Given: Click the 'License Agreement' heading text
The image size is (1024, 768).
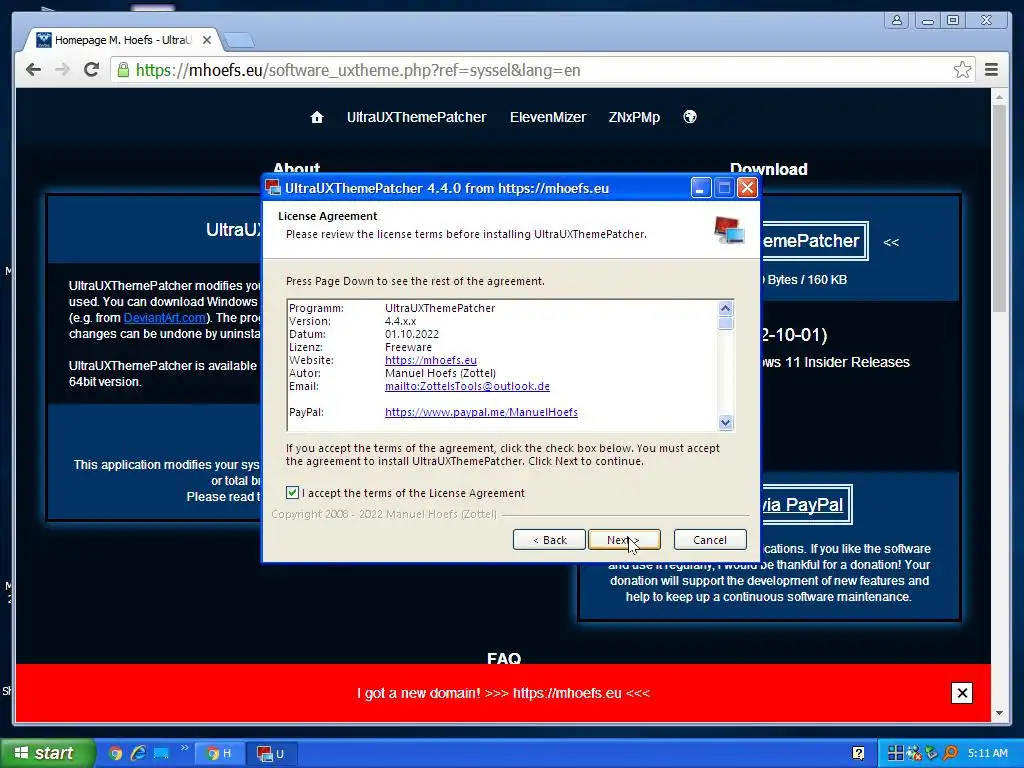Looking at the screenshot, I should pos(328,216).
